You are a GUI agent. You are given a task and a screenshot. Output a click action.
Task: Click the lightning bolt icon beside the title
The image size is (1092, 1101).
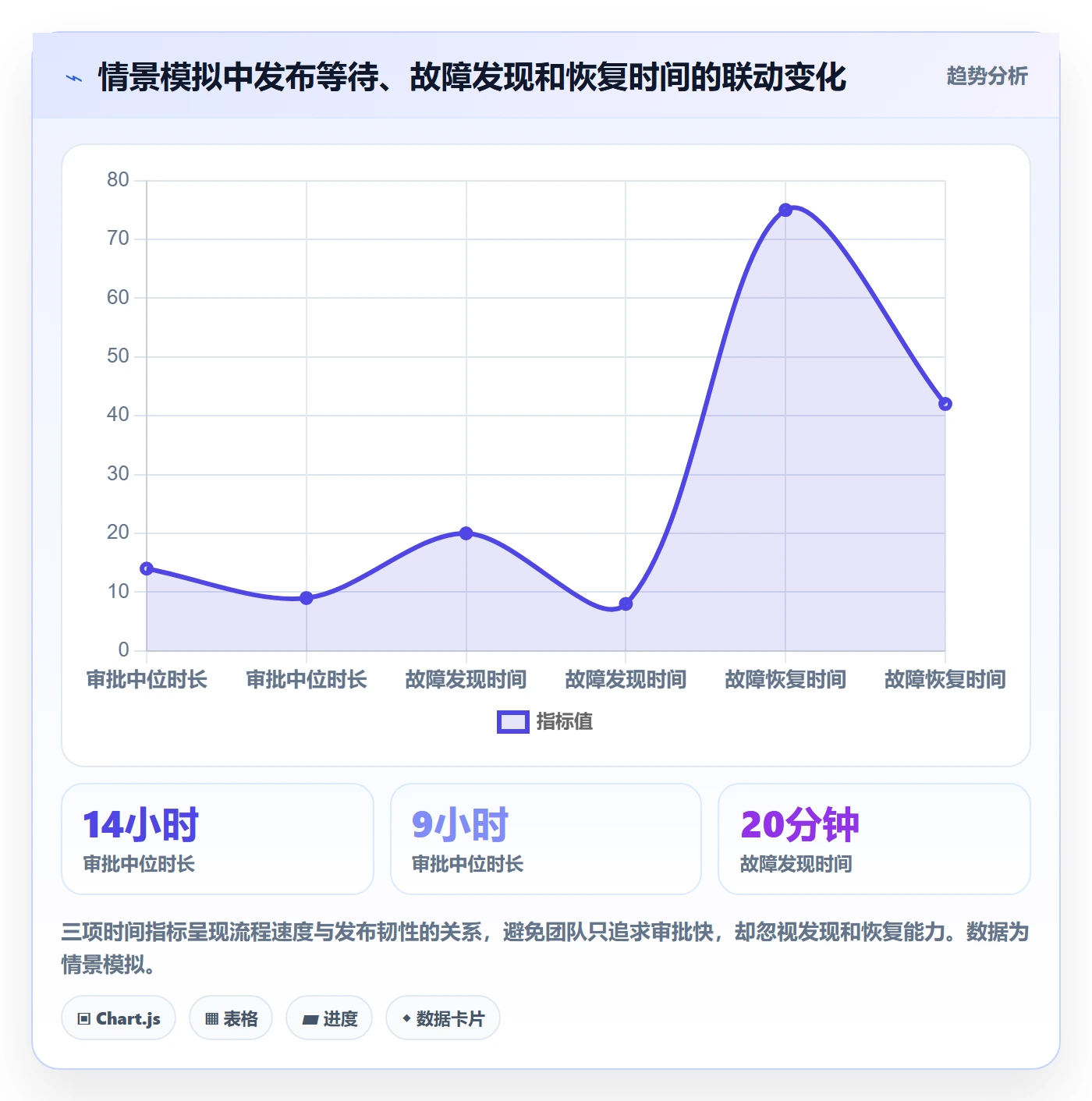click(x=74, y=78)
